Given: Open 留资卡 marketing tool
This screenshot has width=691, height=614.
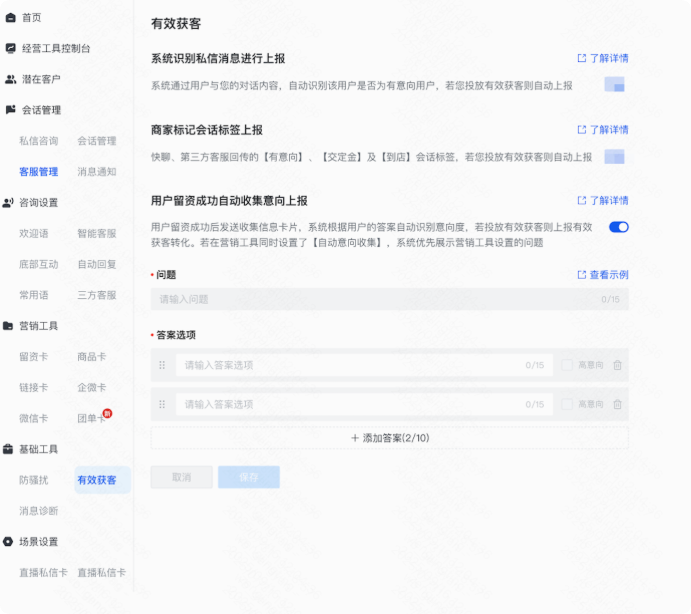Looking at the screenshot, I should (34, 357).
